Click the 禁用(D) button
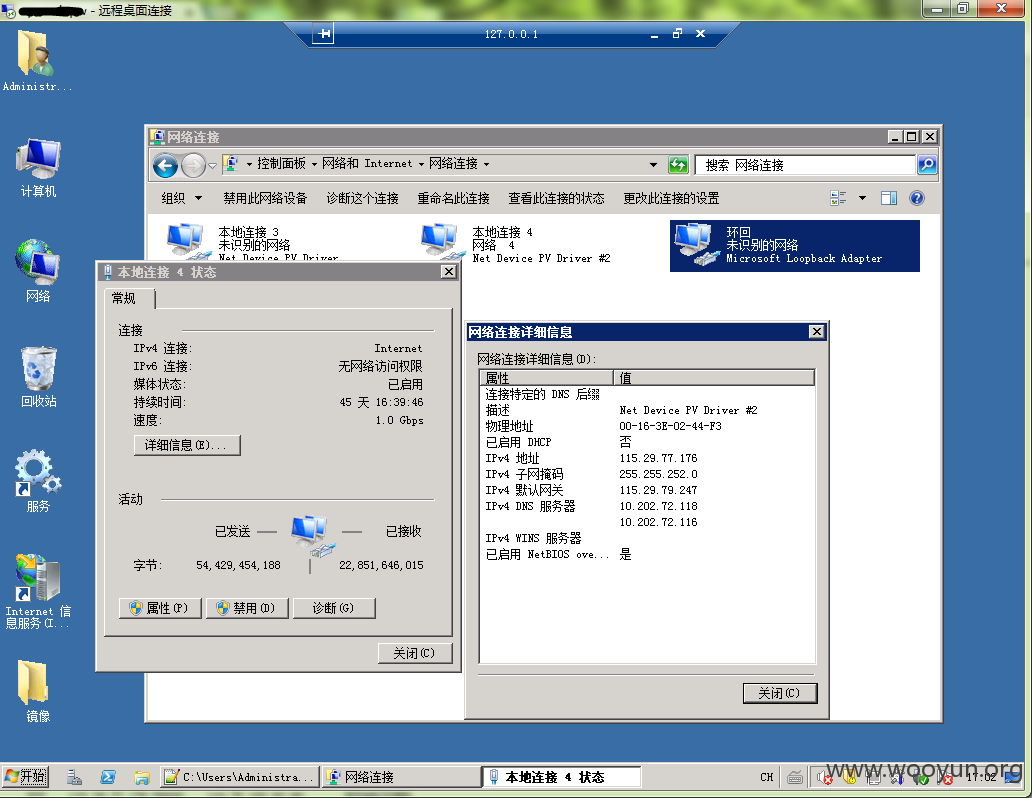The image size is (1032, 798). pos(247,608)
